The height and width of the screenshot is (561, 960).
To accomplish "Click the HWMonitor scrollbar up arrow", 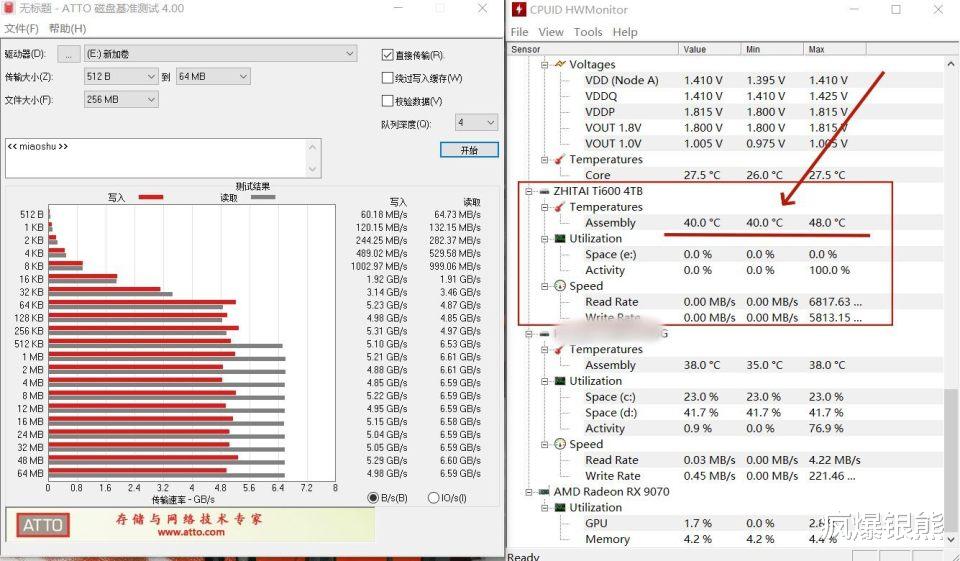I will 951,64.
